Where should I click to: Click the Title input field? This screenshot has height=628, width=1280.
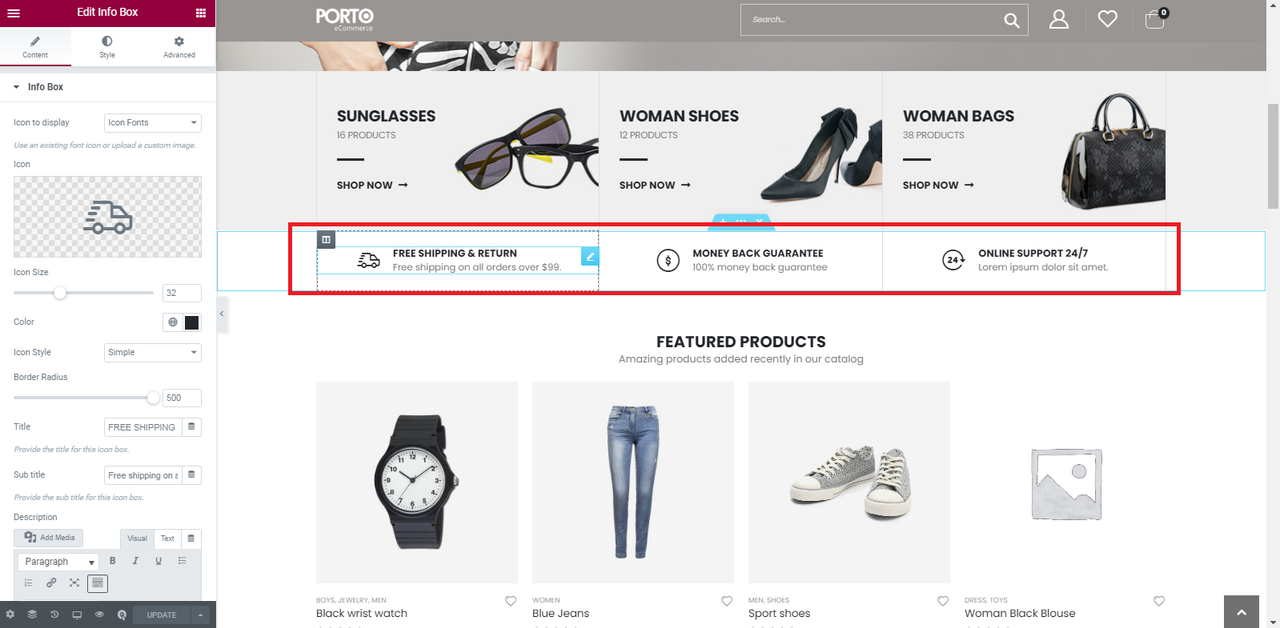pos(142,427)
